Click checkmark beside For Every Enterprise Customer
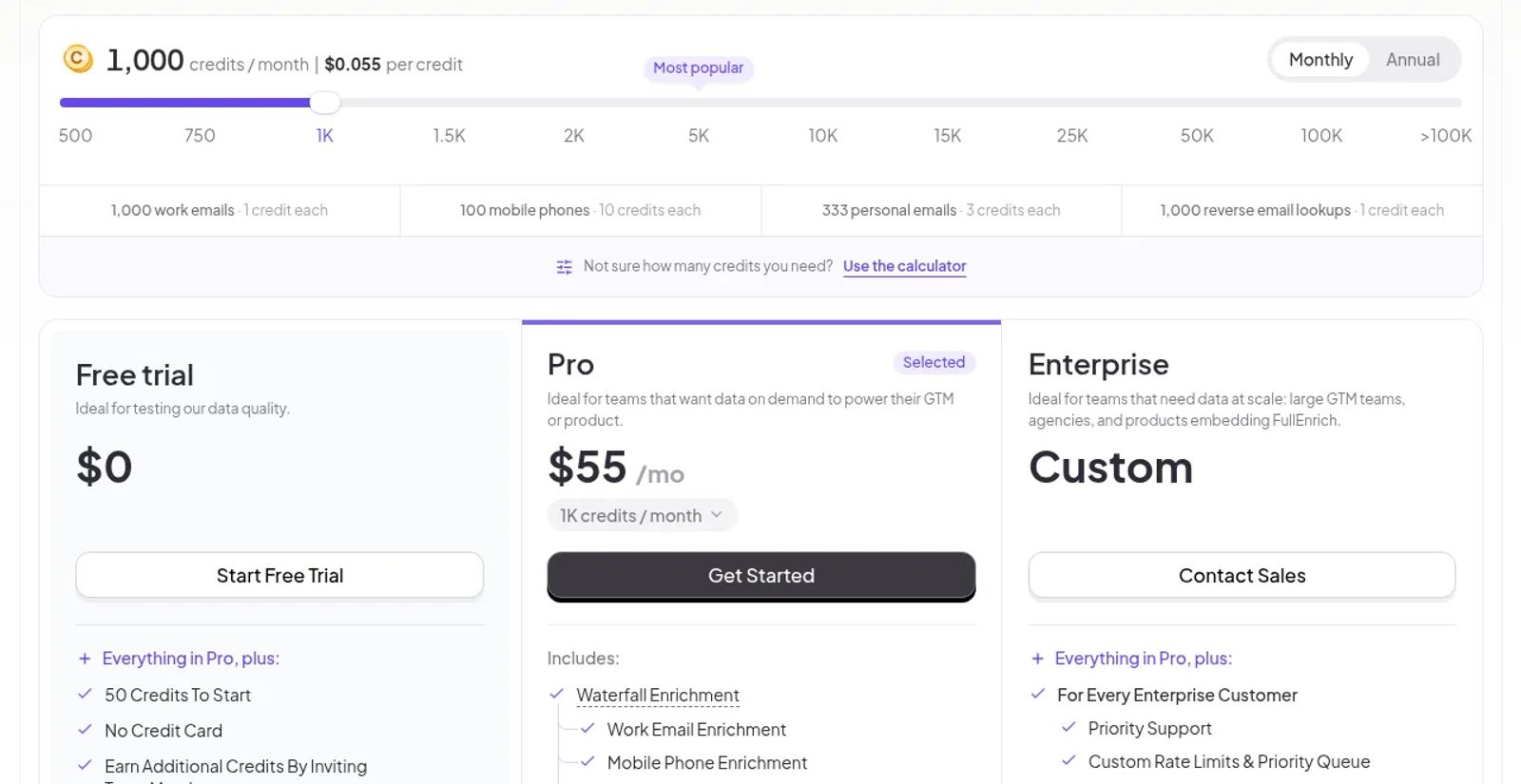 (1038, 695)
